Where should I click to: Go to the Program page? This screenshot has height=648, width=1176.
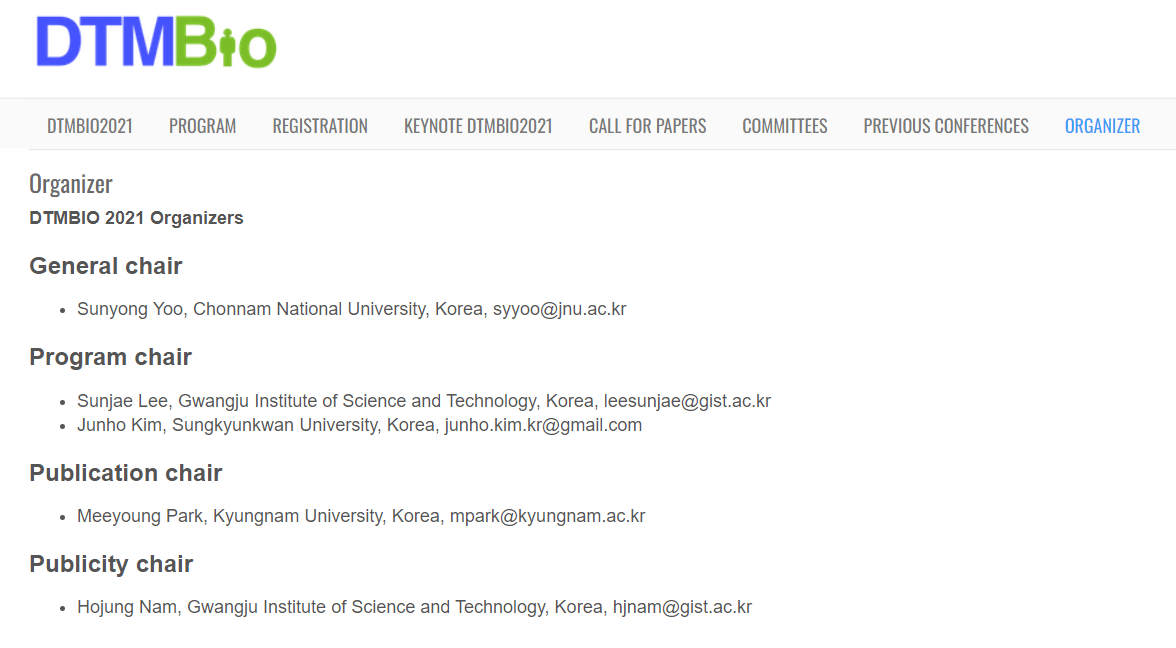(202, 125)
